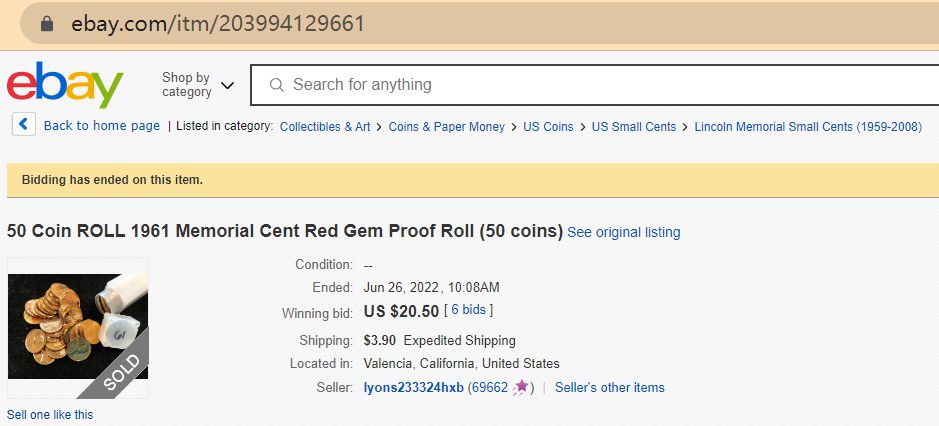Viewport: 939px width, 426px height.
Task: Open the Back to home page link
Action: (x=101, y=126)
